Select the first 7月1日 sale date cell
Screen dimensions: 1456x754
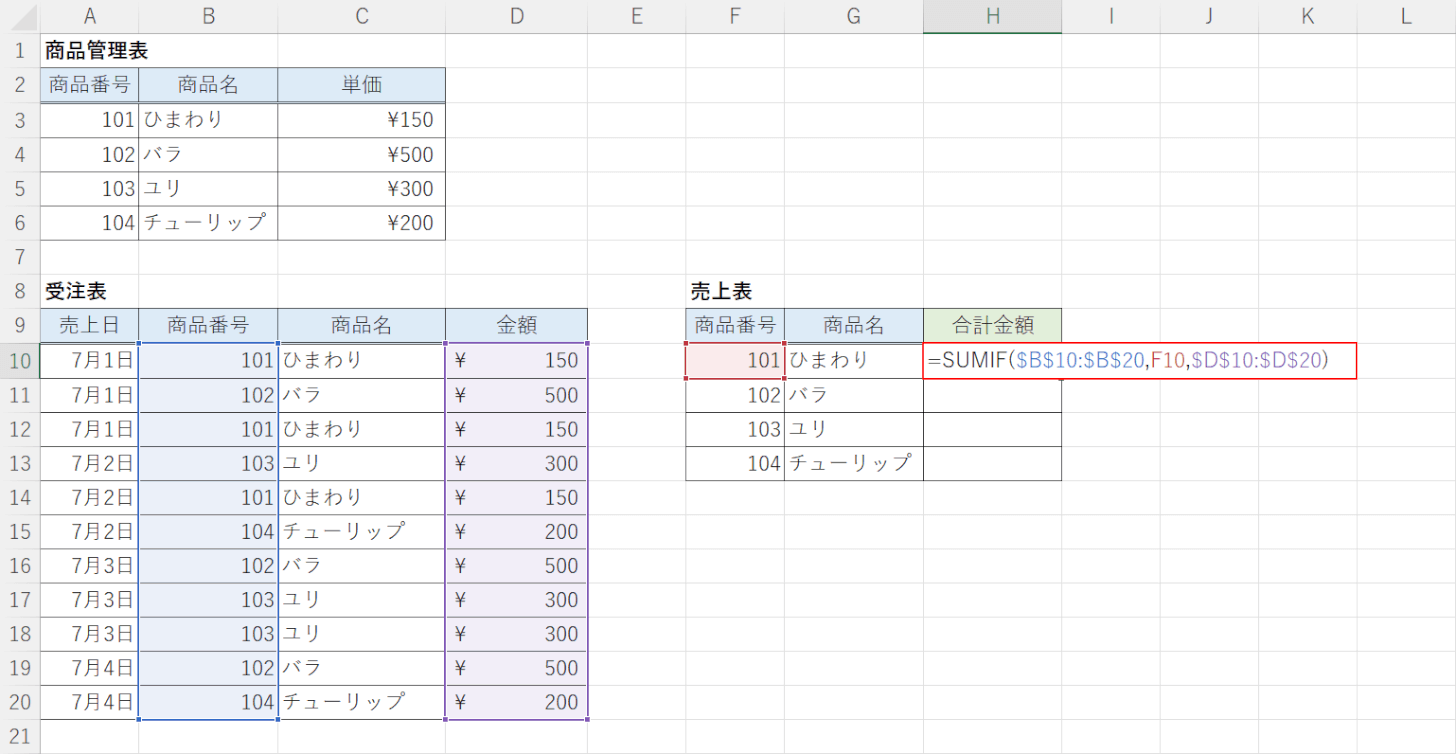89,360
